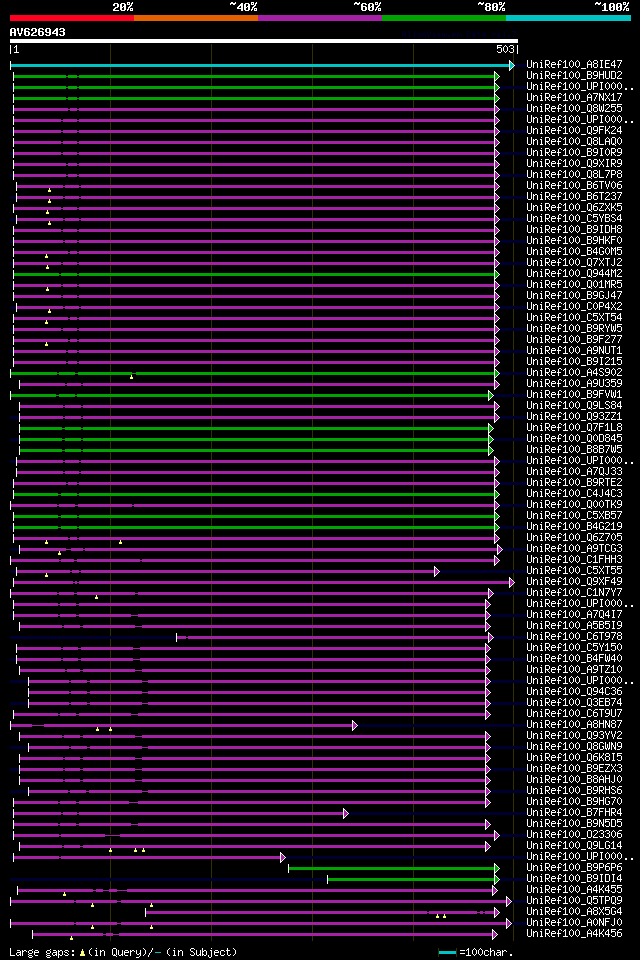
Task: Click the UniRef100_Q8LAQ0 entry
Action: click(574, 141)
